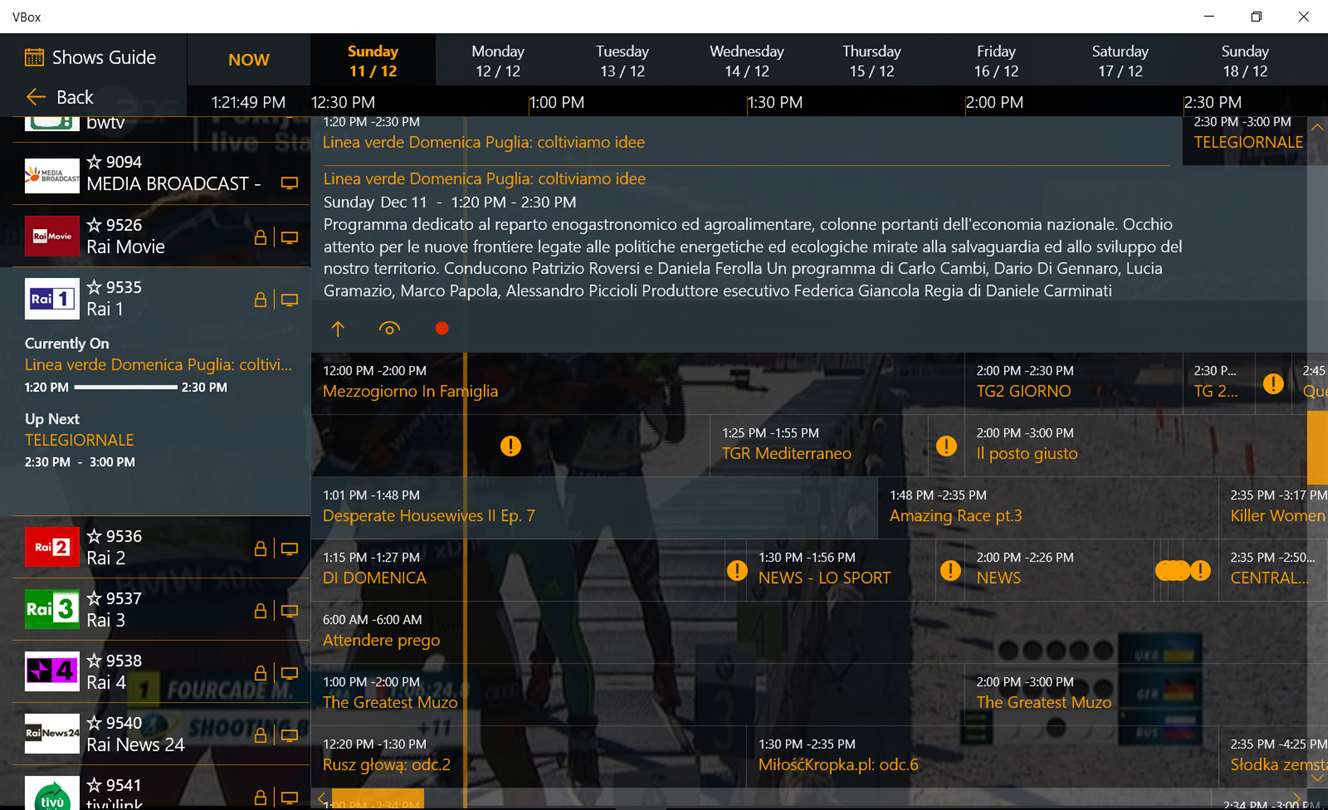Image resolution: width=1328 pixels, height=810 pixels.
Task: Click the Back arrow icon
Action: 36,97
